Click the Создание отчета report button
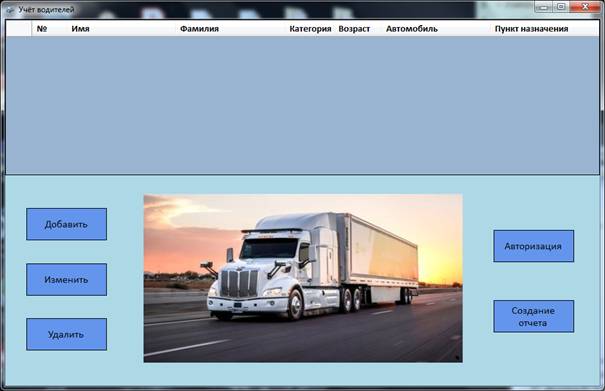Screen dimensions: 605x391 [x=534, y=317]
